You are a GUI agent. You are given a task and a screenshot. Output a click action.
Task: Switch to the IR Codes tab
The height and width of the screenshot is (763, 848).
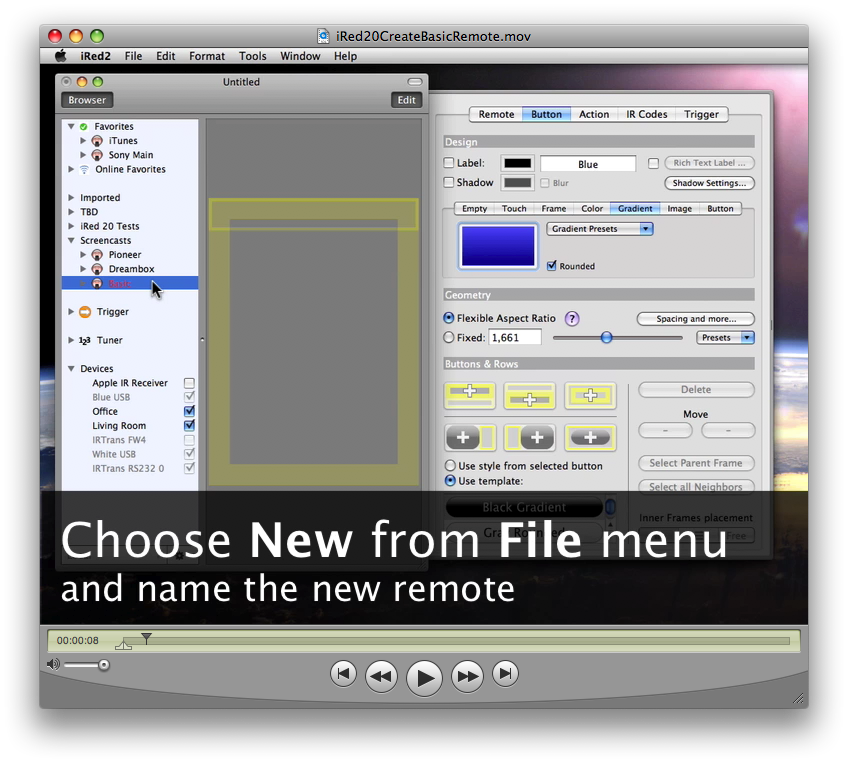click(x=646, y=114)
